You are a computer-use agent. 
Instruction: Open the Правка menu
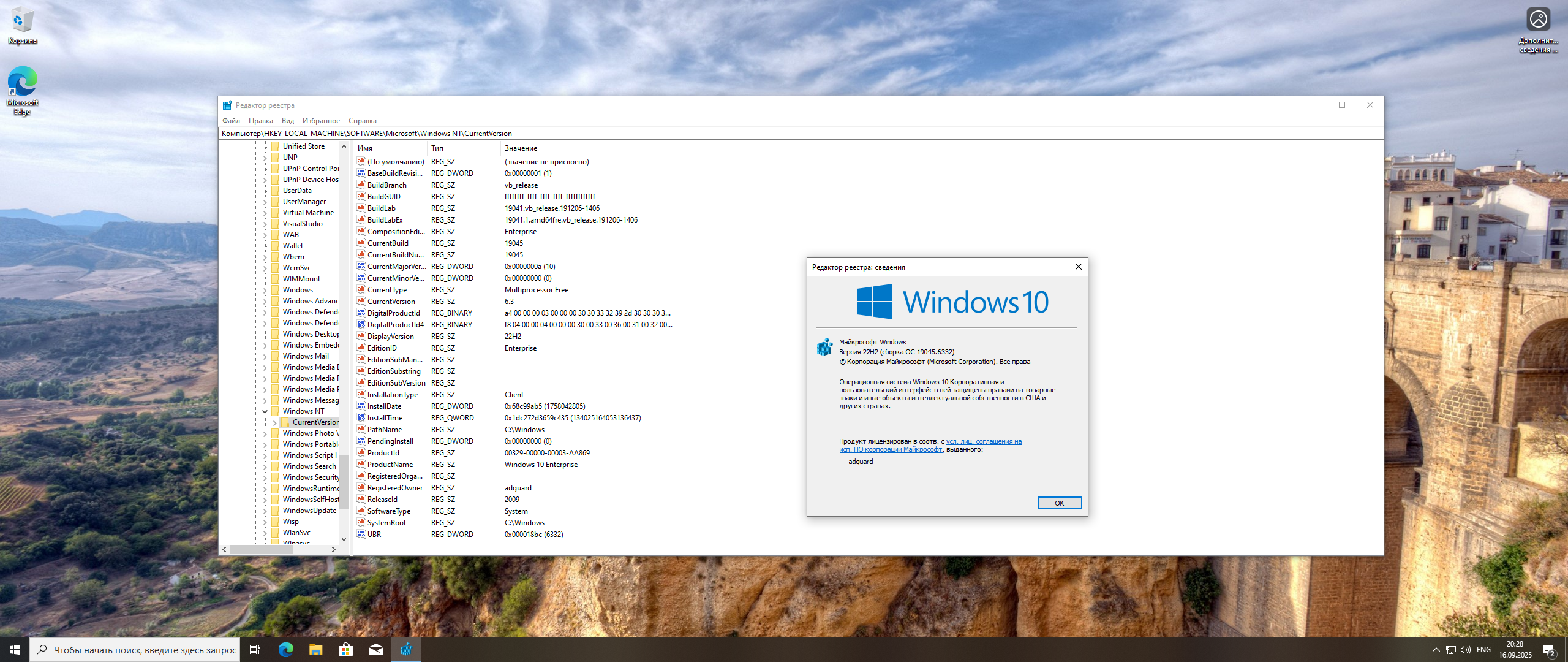[x=261, y=121]
